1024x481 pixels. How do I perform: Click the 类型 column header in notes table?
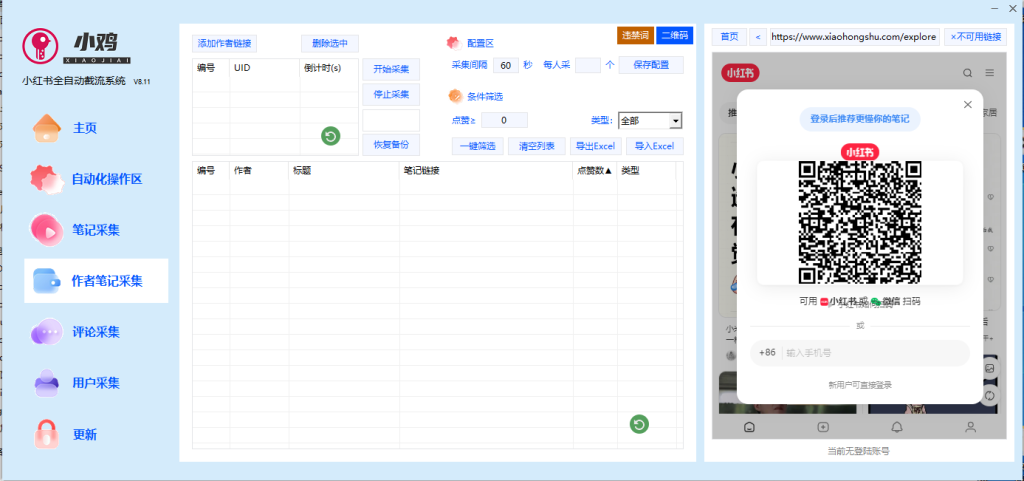coord(646,170)
